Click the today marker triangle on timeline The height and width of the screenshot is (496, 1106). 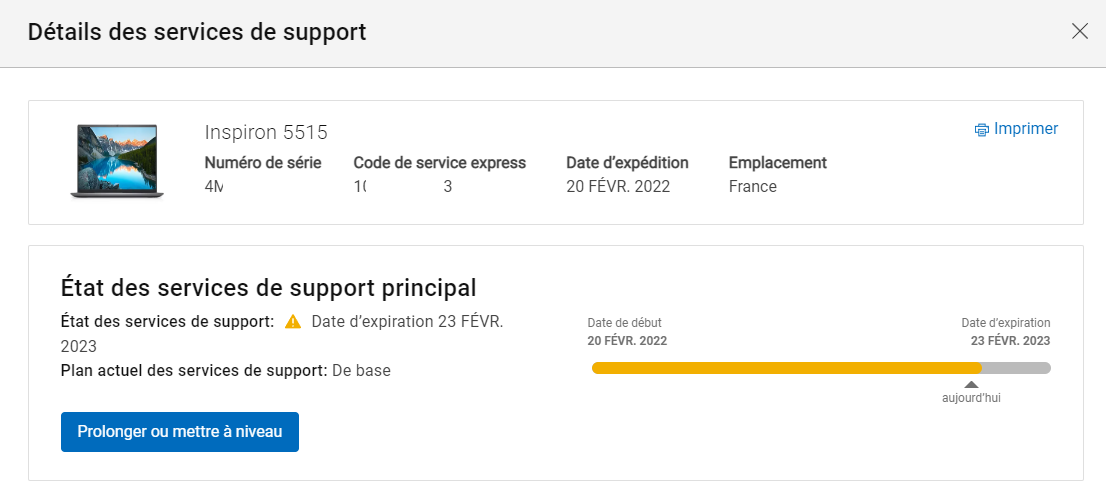click(971, 384)
